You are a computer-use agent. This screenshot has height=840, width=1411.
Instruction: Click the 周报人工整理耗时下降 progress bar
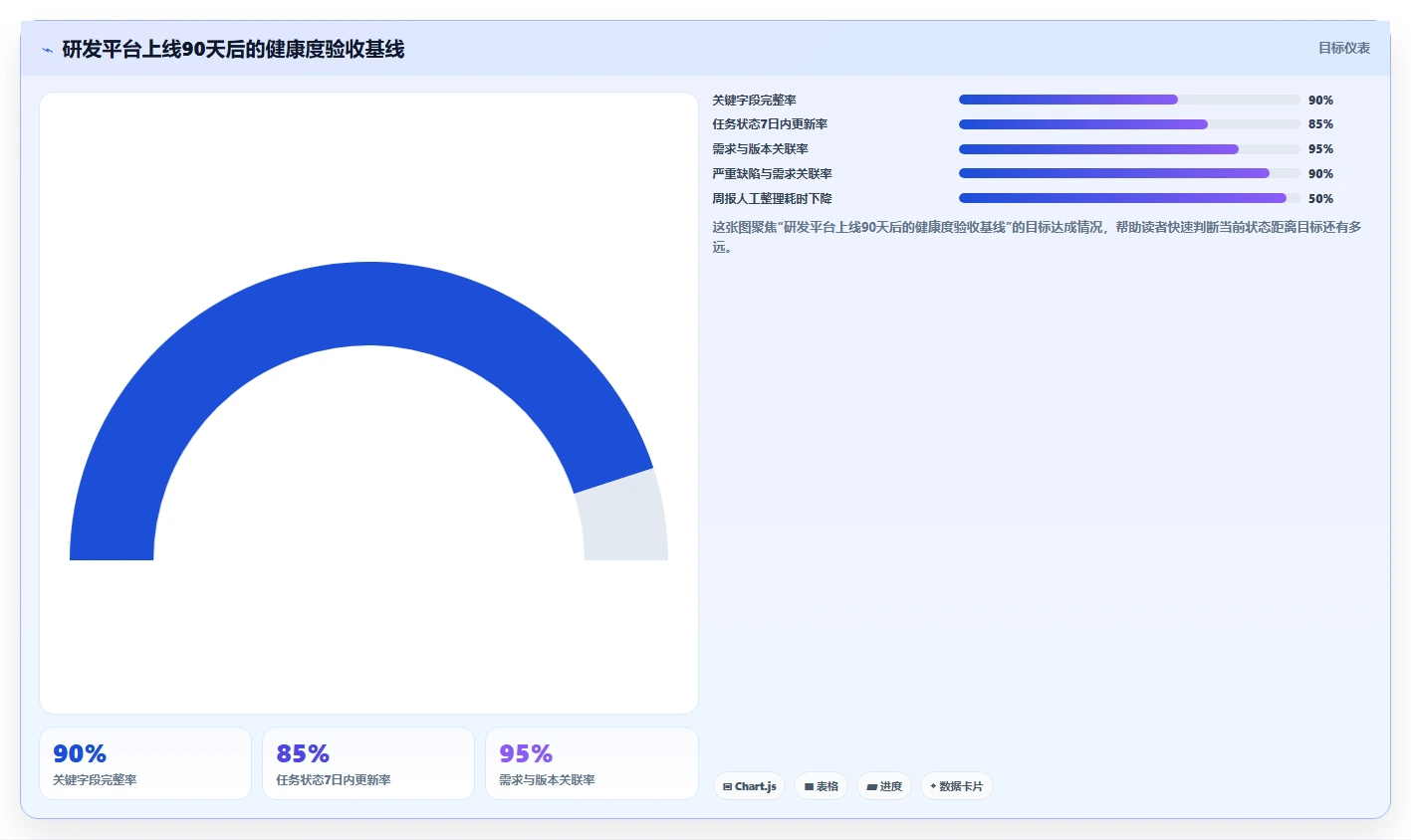pos(1129,198)
